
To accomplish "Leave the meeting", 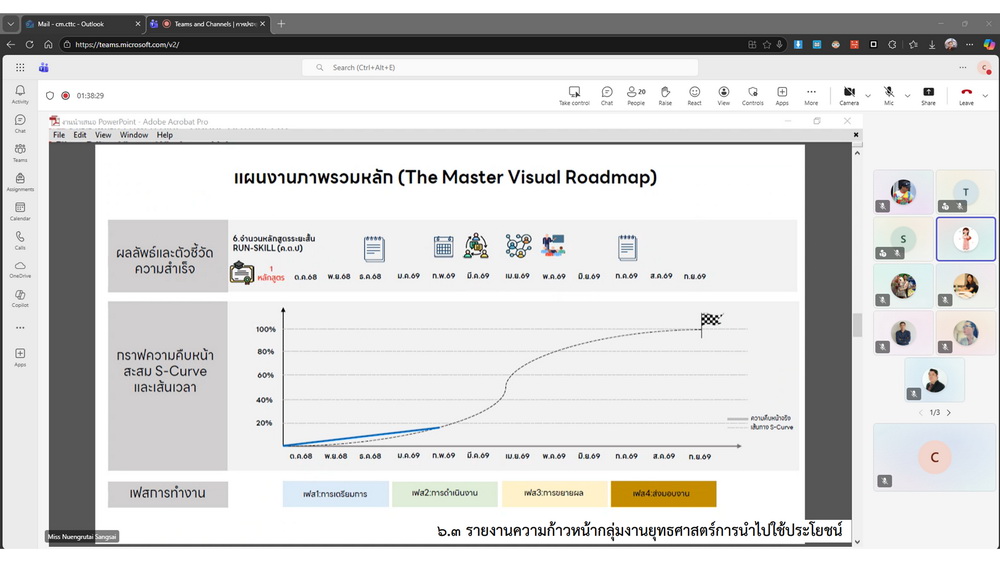I will [966, 95].
